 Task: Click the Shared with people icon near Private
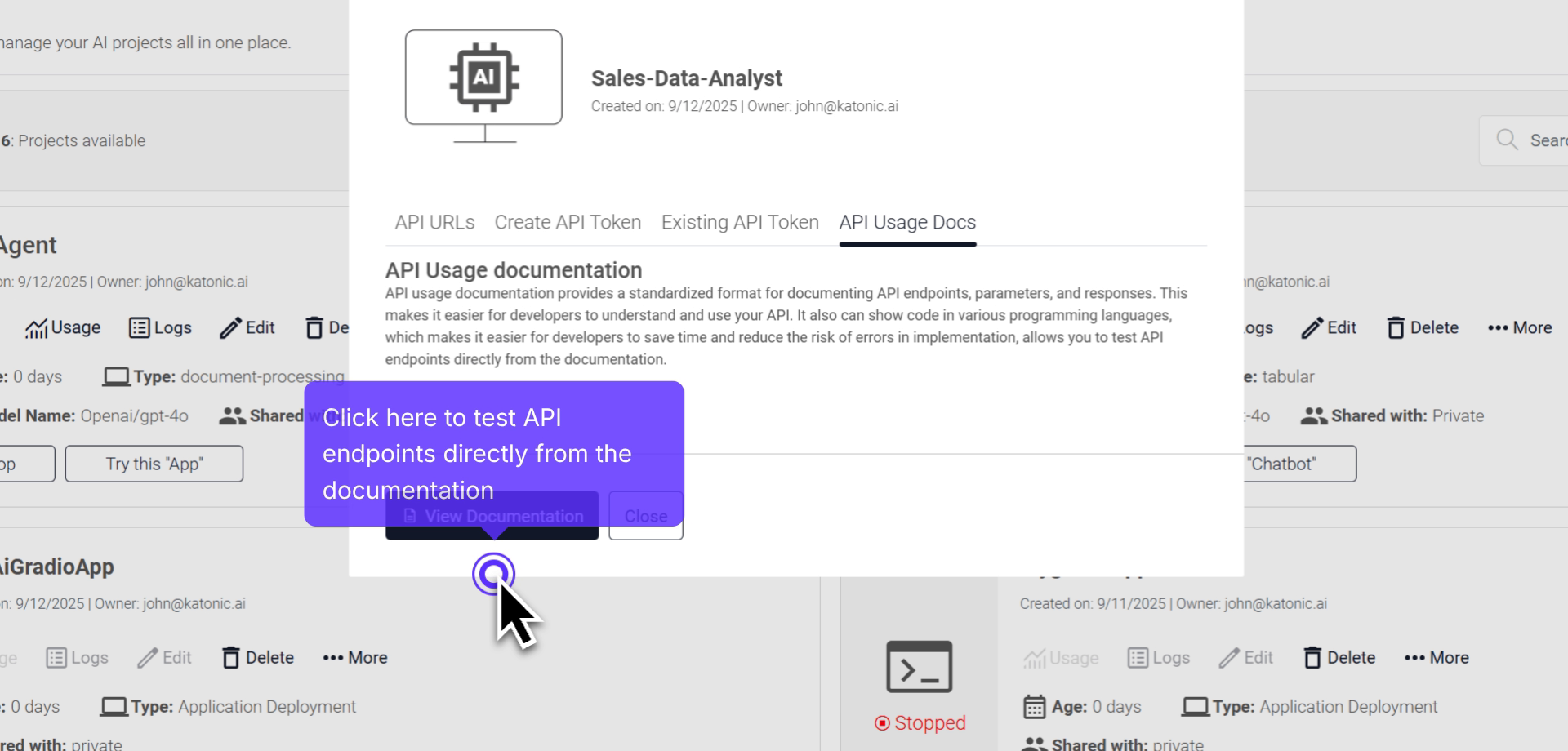click(x=1312, y=415)
